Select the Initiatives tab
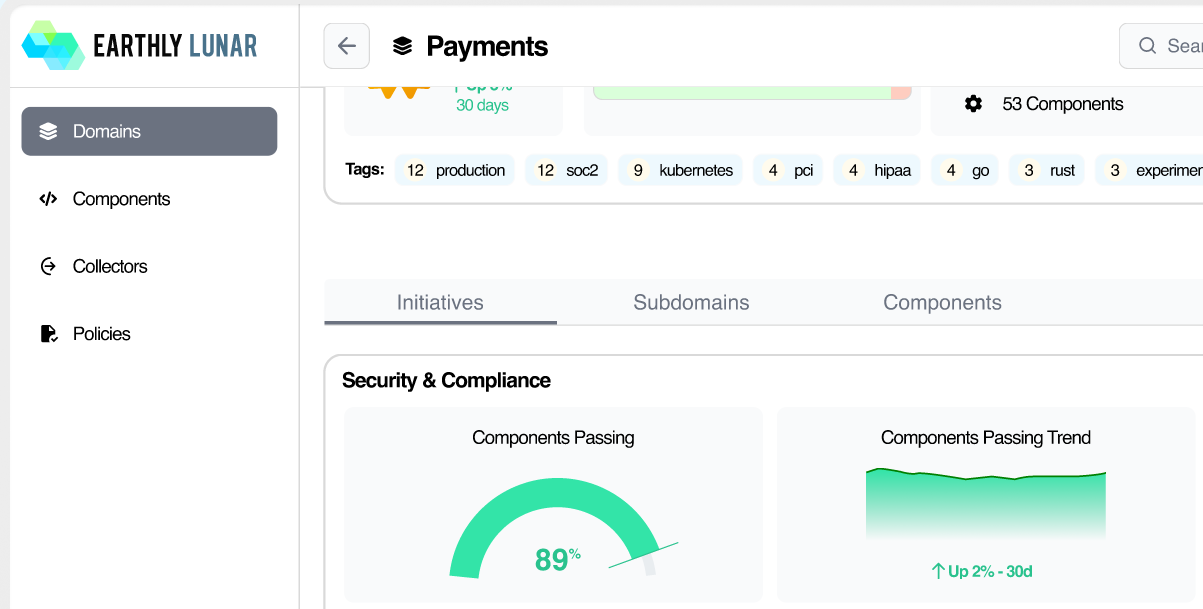The height and width of the screenshot is (609, 1203). (x=440, y=302)
